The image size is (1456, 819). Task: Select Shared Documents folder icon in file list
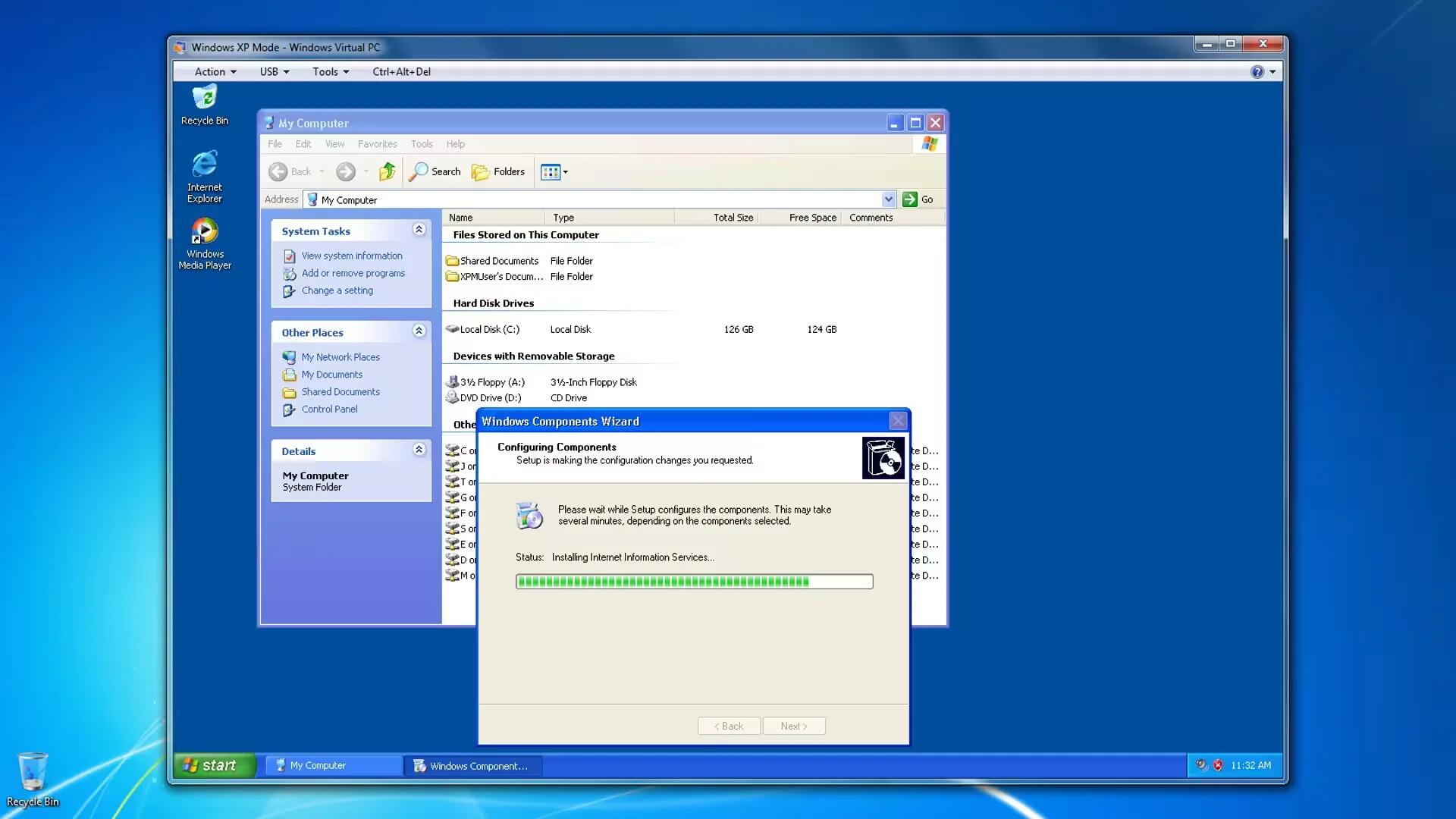452,261
